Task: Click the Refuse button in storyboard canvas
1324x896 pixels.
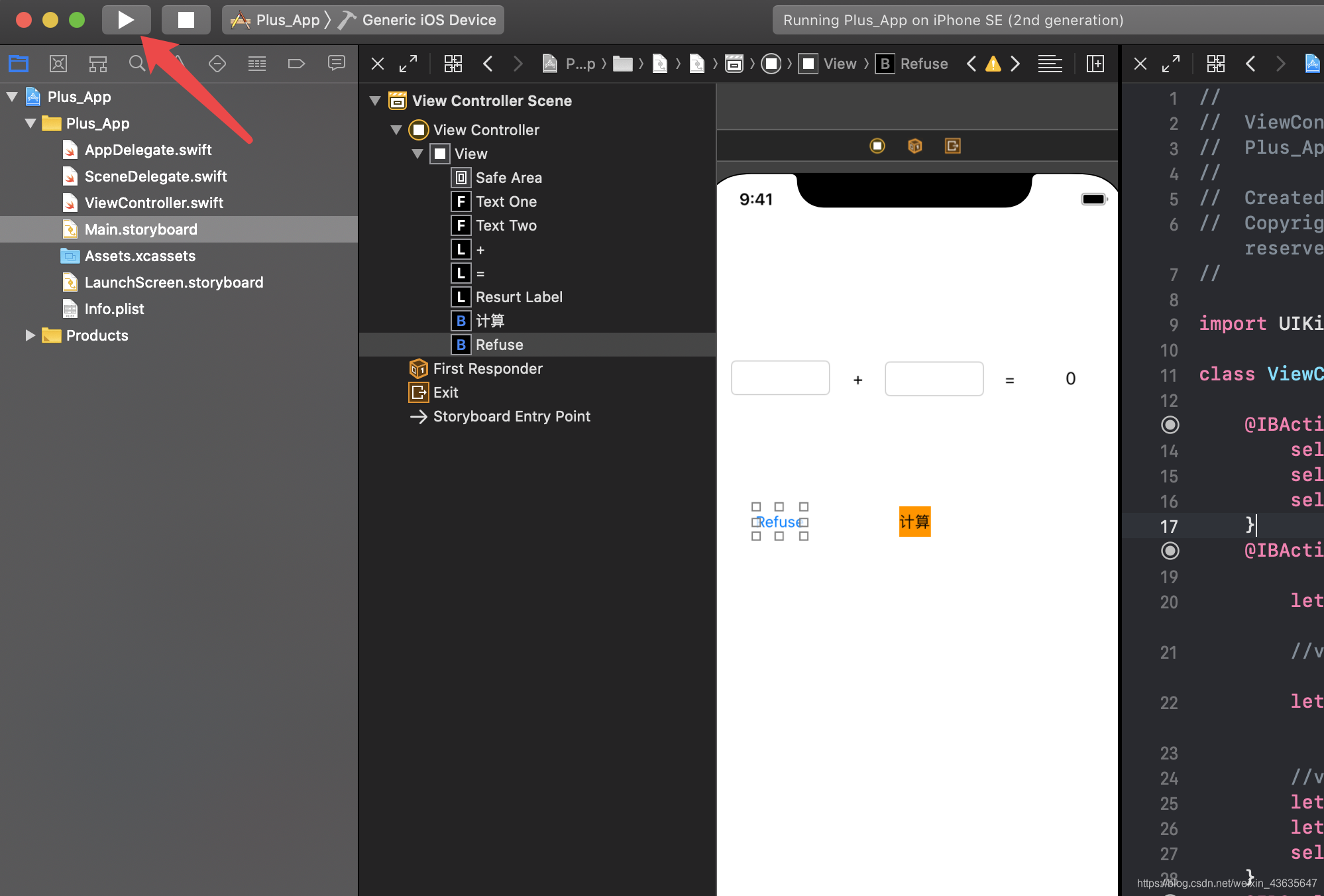Action: pos(780,521)
